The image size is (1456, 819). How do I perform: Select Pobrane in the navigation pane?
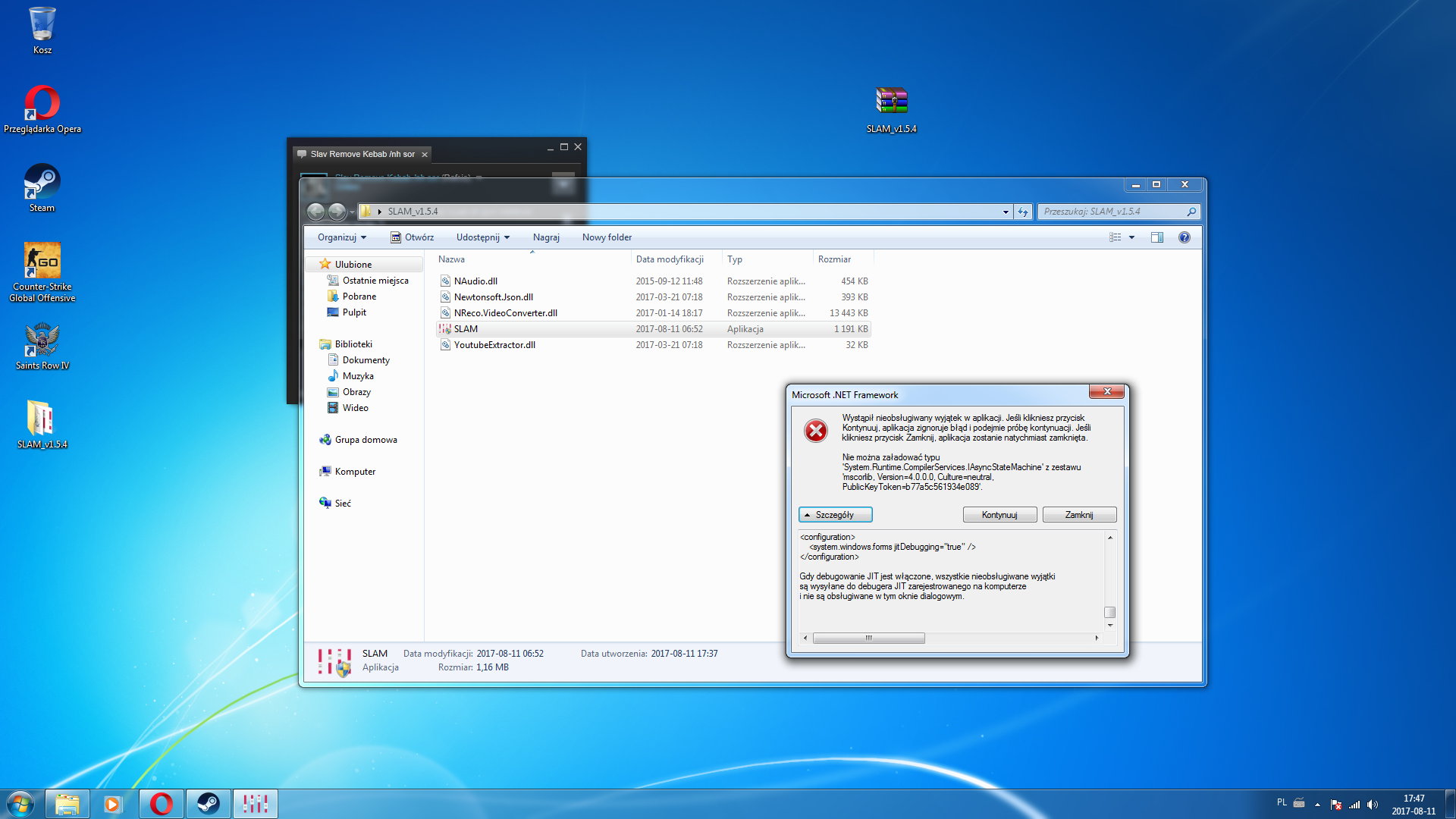(359, 297)
